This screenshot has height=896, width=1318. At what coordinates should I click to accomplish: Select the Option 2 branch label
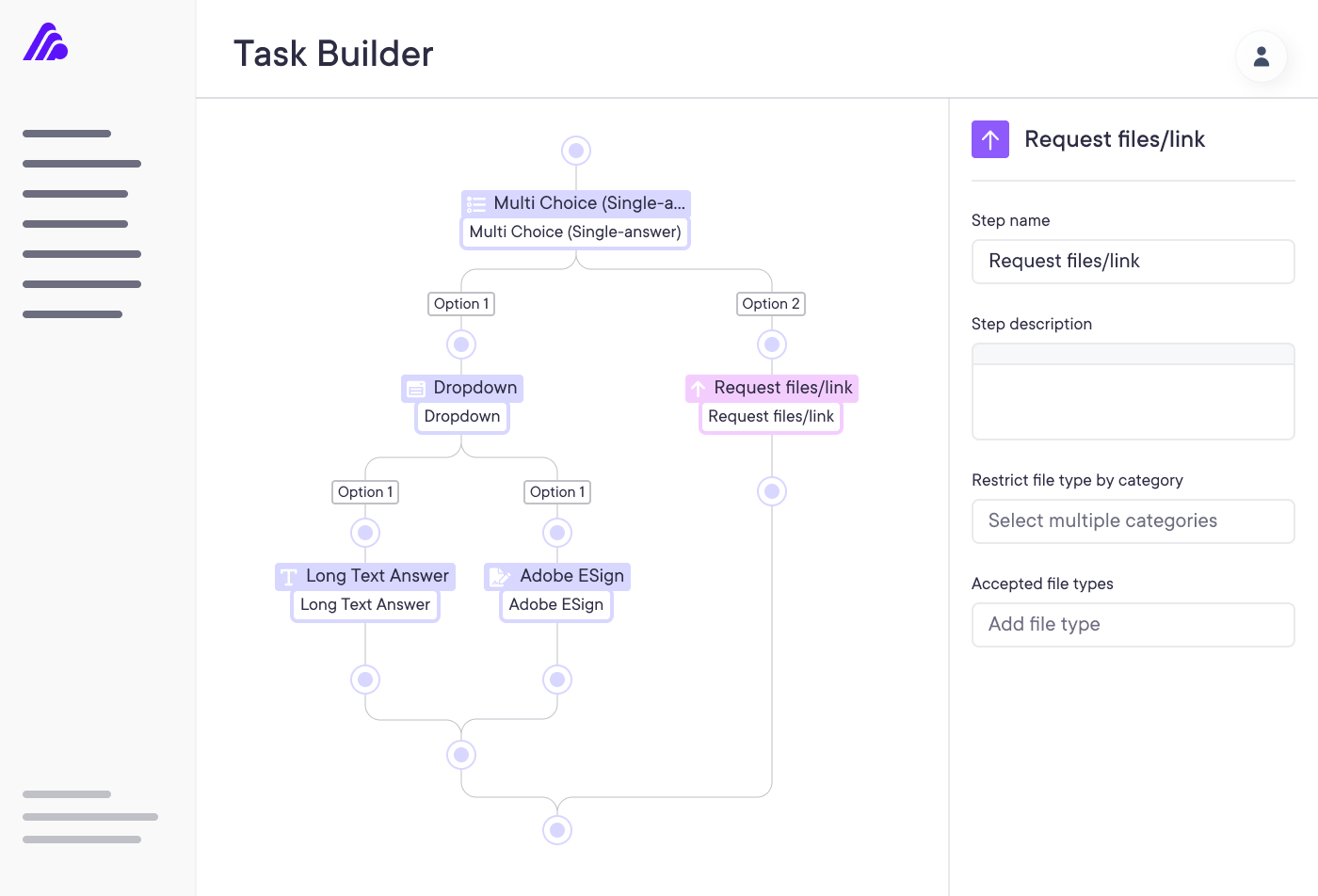770,304
